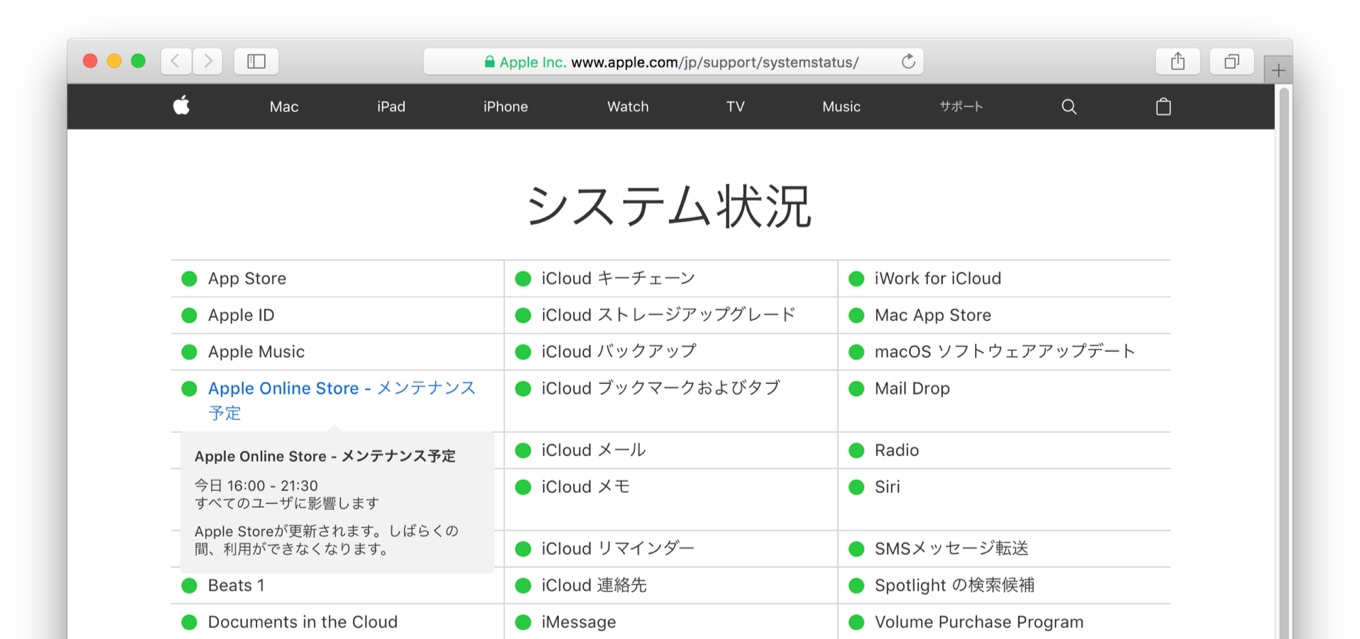Add a new tab with plus button

click(x=1277, y=71)
